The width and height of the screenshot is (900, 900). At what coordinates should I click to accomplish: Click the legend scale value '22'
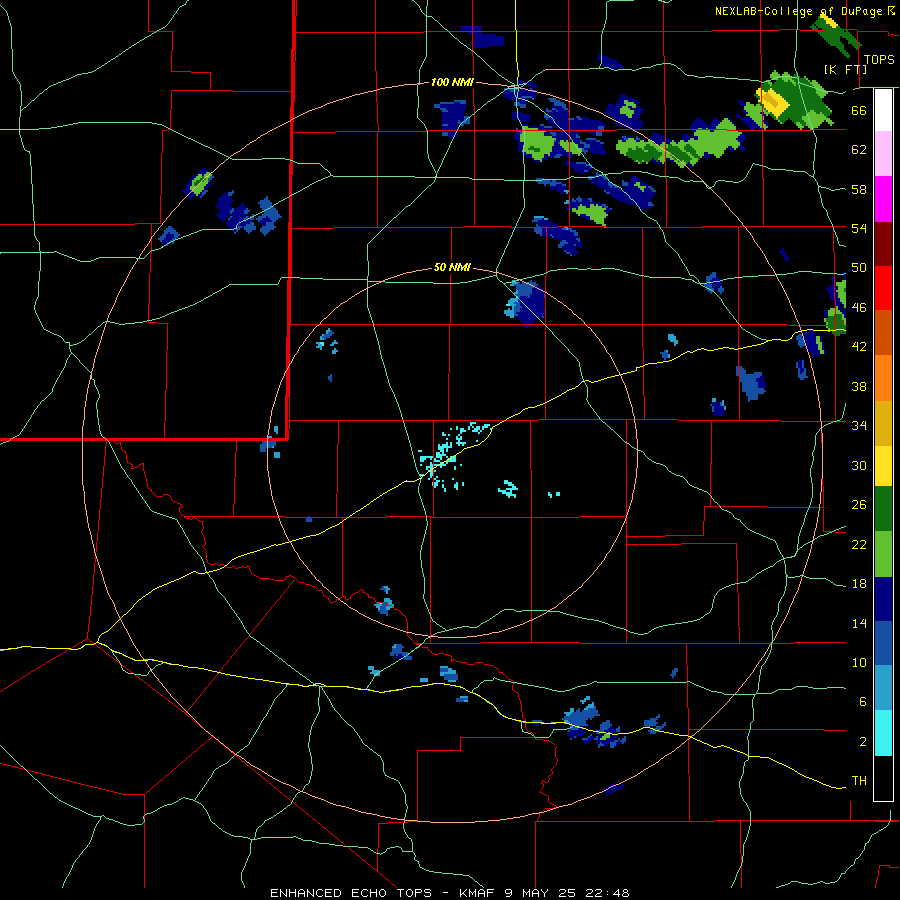click(859, 544)
